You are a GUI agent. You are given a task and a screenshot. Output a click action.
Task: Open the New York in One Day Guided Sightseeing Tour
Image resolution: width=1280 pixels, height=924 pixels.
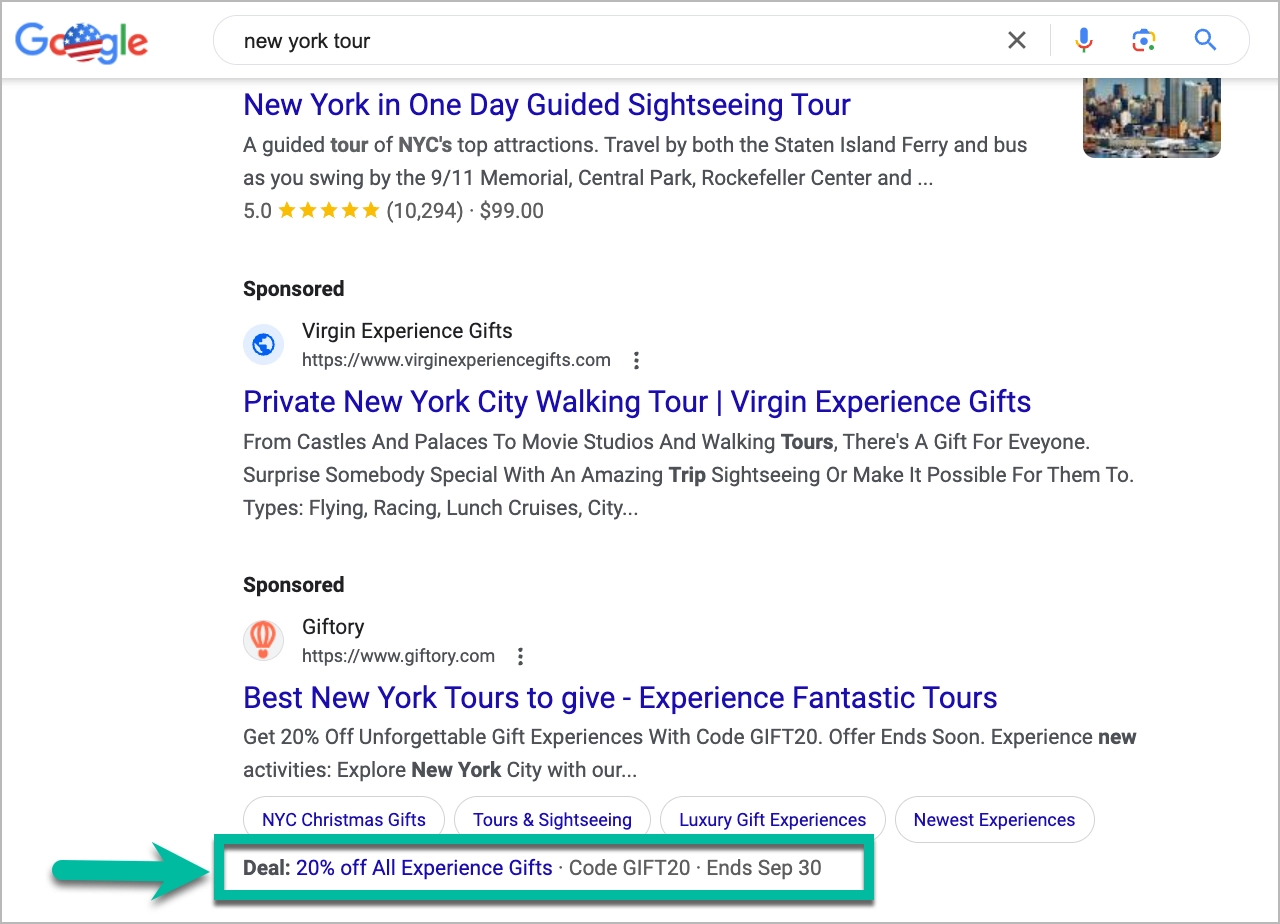point(546,104)
